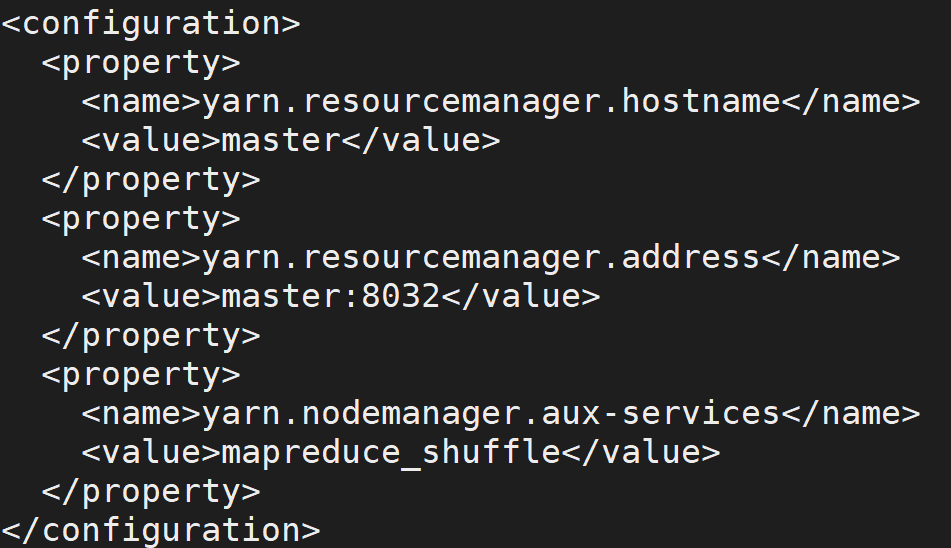
Task: Click yarn.resourcemanager.address name text
Action: (480, 259)
